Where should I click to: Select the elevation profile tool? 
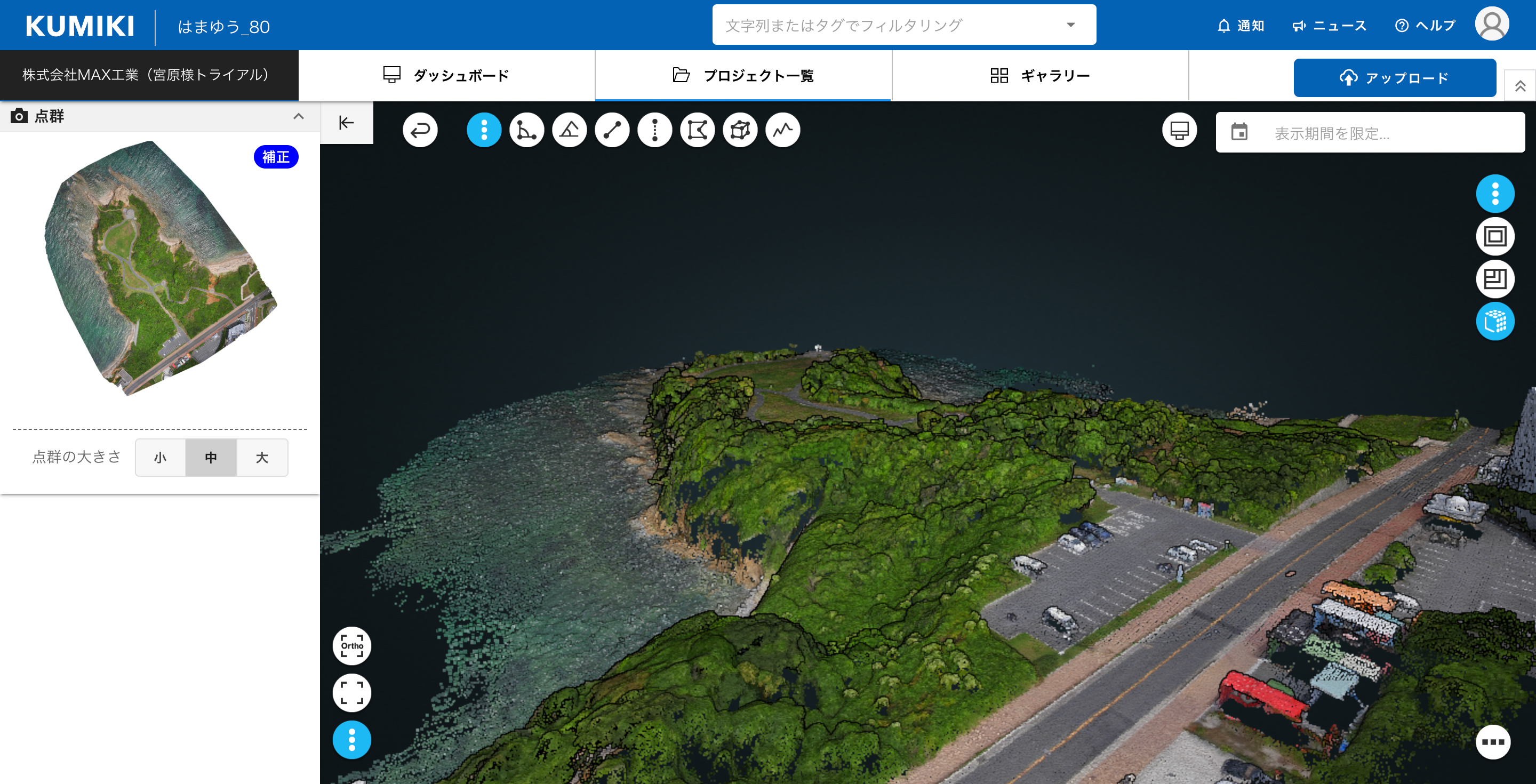coord(782,130)
